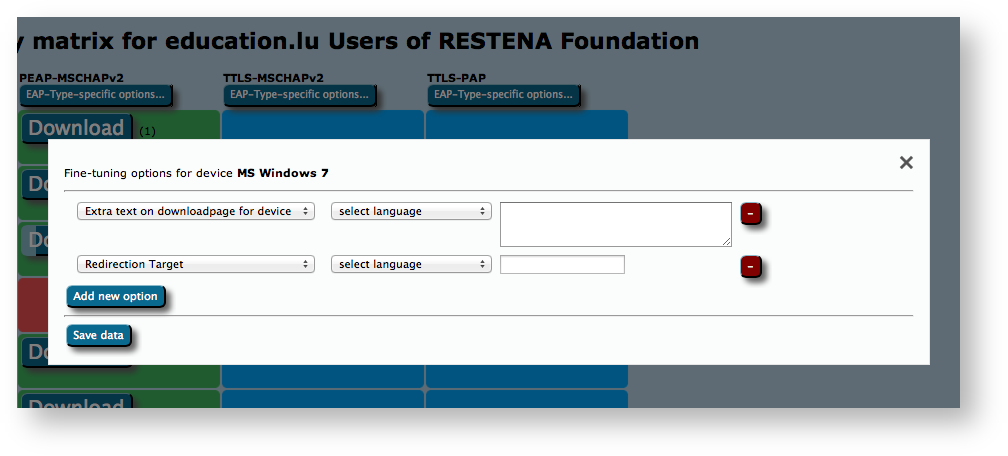The width and height of the screenshot is (1008, 456).
Task: Remove the Redirection Target option row
Action: point(751,266)
